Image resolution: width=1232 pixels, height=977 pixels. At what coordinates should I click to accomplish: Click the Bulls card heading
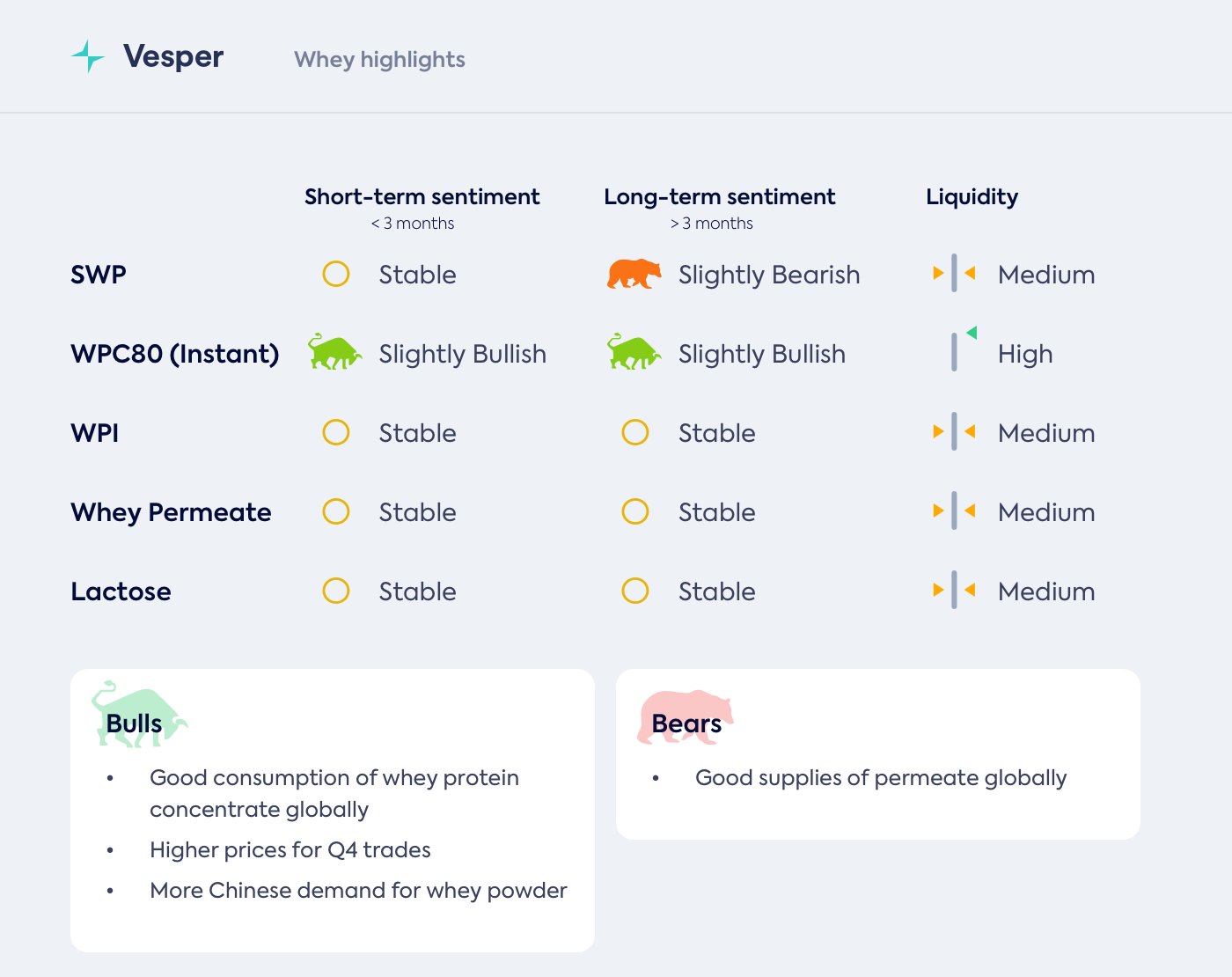[135, 724]
